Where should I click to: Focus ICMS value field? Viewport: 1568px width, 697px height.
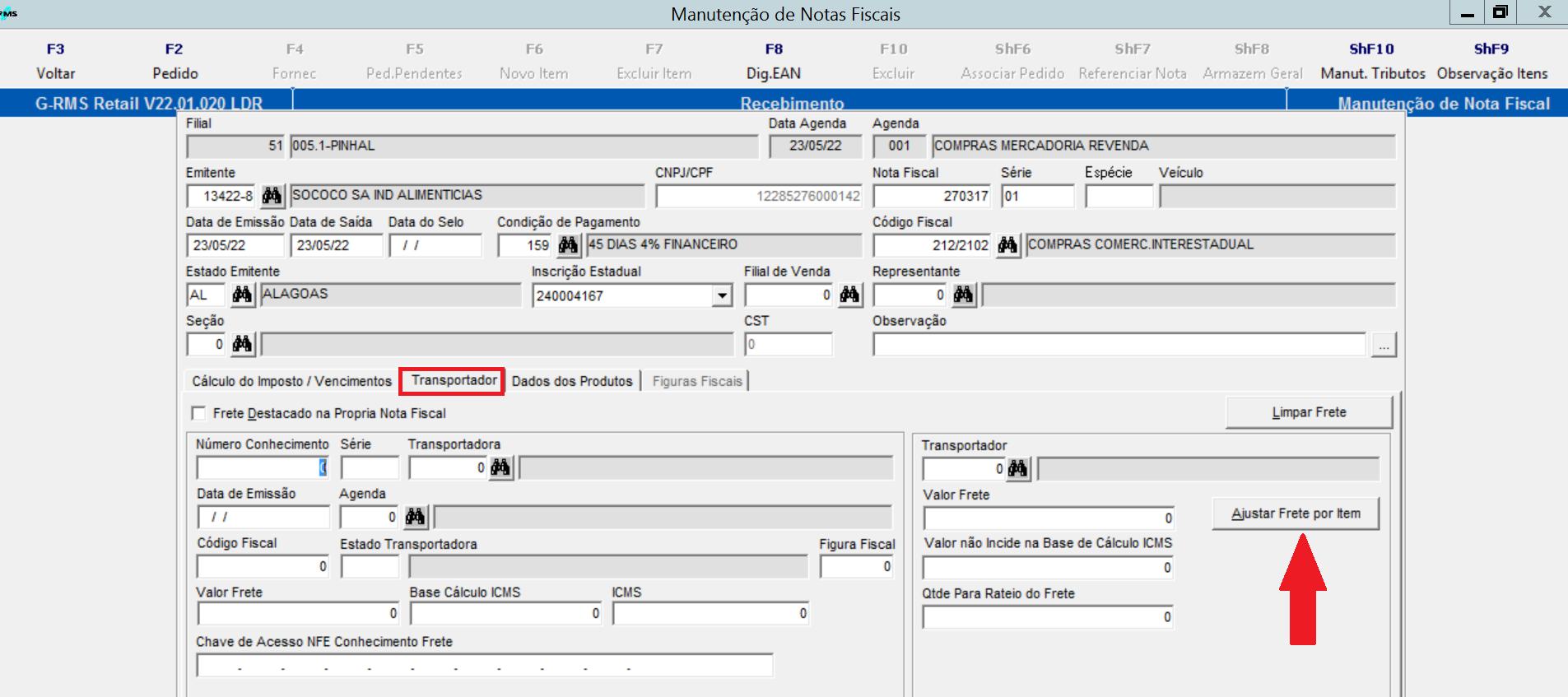tap(711, 614)
